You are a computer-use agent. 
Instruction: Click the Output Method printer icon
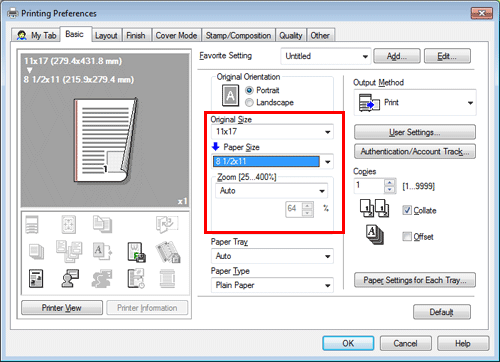[369, 102]
